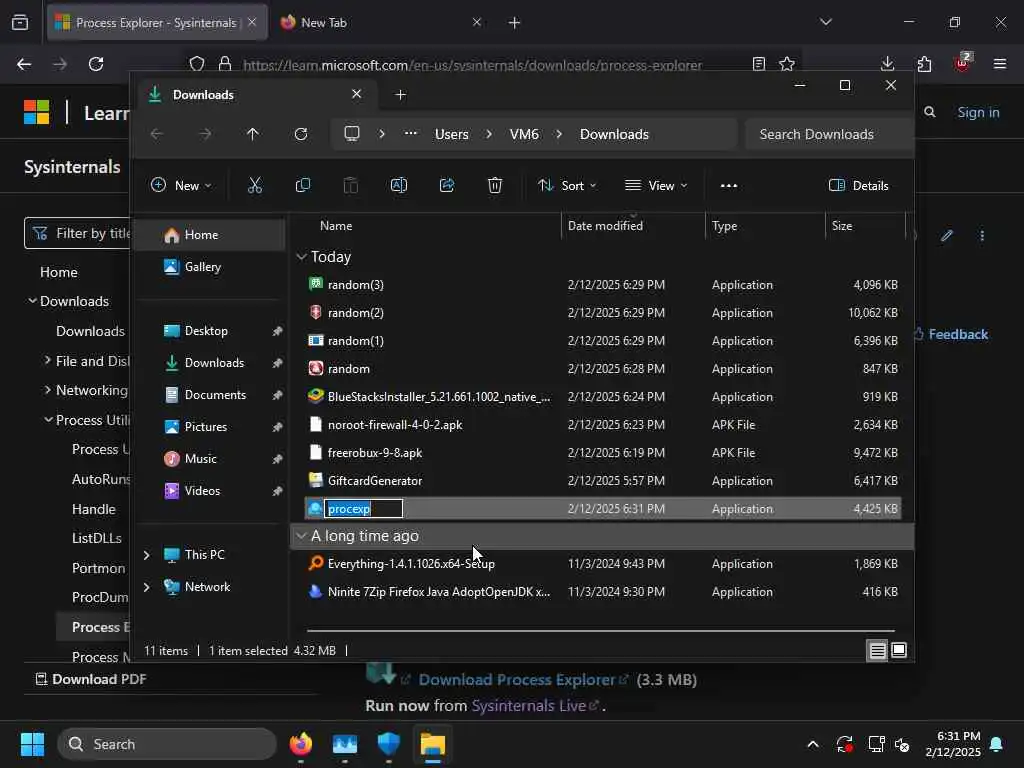Show hidden system tray icons chevron
Viewport: 1024px width, 768px height.
click(x=813, y=744)
